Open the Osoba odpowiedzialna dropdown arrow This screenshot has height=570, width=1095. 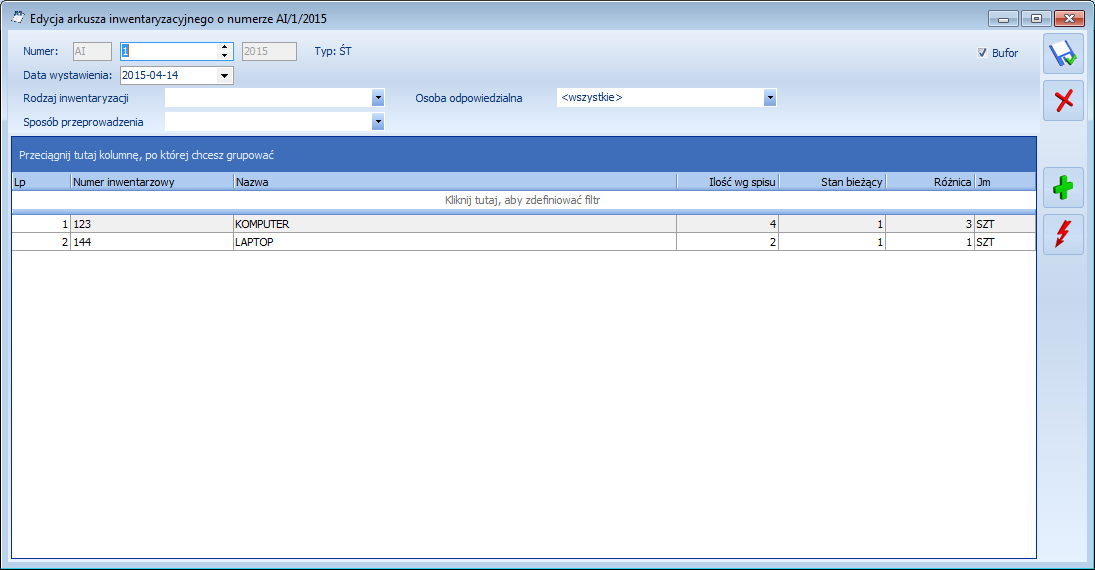(x=770, y=98)
